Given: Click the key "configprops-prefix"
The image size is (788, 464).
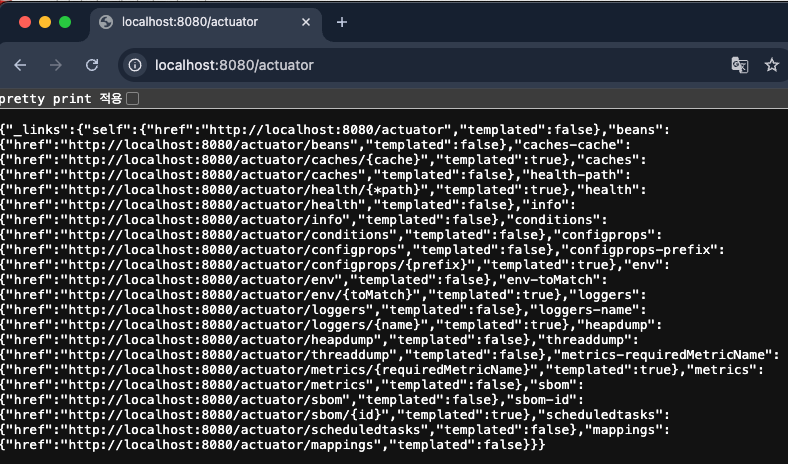Looking at the screenshot, I should pyautogui.click(x=639, y=250).
